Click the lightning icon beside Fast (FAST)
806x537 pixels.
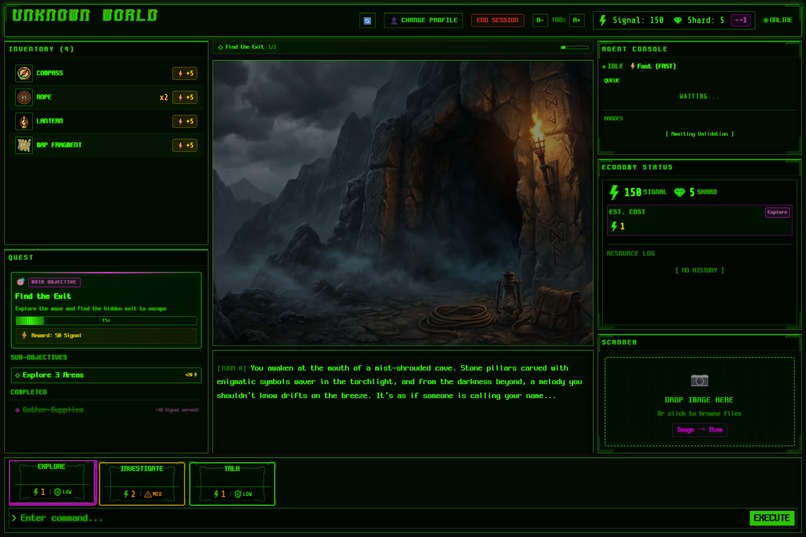(x=633, y=66)
